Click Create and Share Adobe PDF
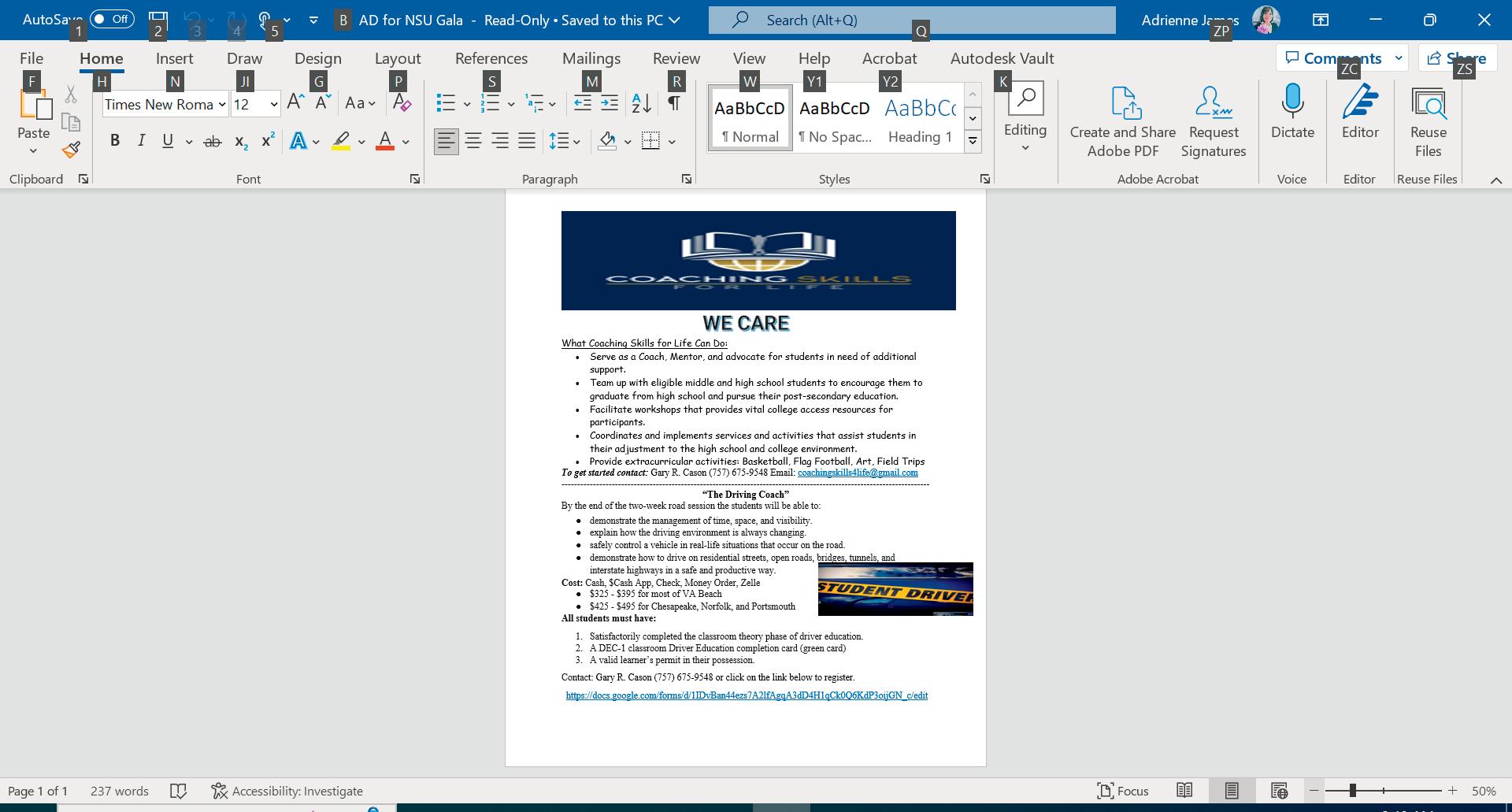Viewport: 1512px width, 812px height. (x=1122, y=121)
